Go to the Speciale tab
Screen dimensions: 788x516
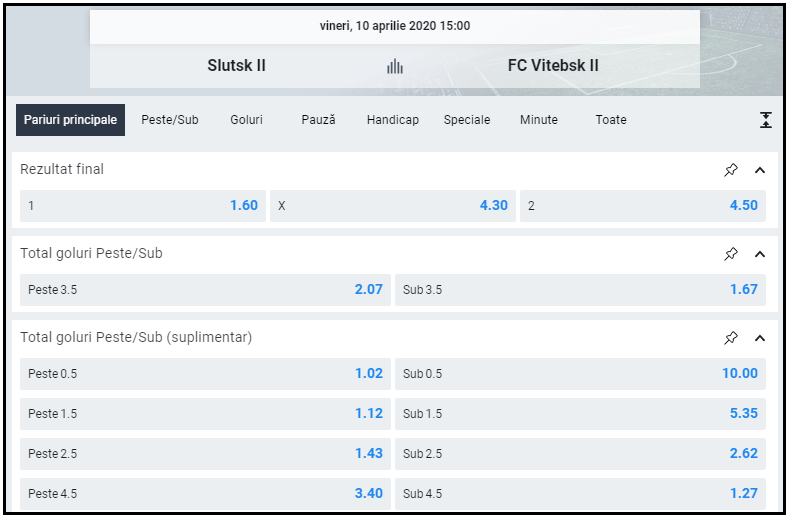467,120
